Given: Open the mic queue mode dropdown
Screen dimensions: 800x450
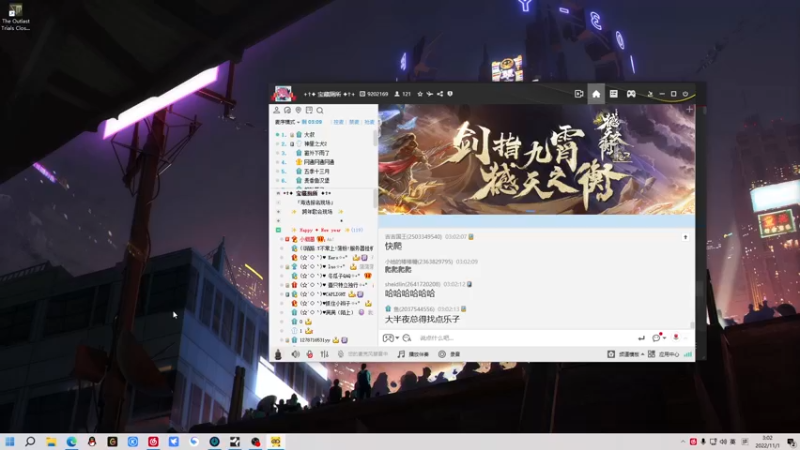Looking at the screenshot, I should coord(287,122).
